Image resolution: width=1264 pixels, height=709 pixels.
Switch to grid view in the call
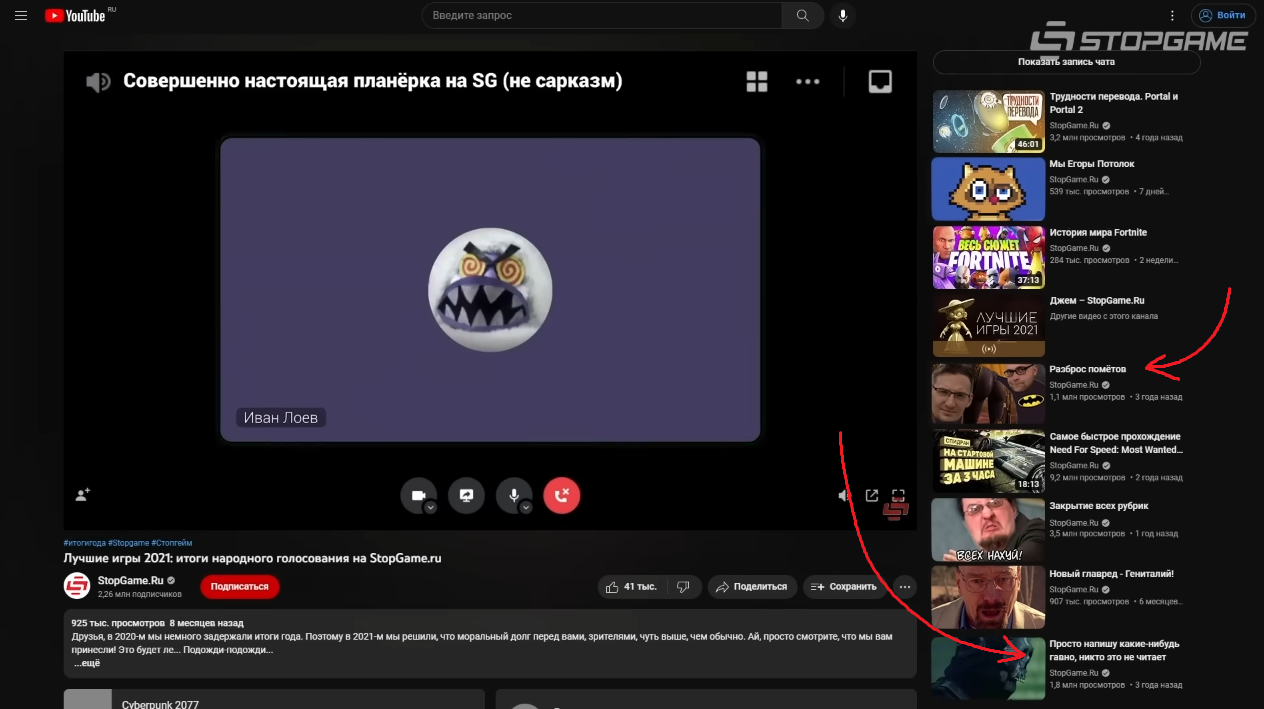click(x=757, y=82)
